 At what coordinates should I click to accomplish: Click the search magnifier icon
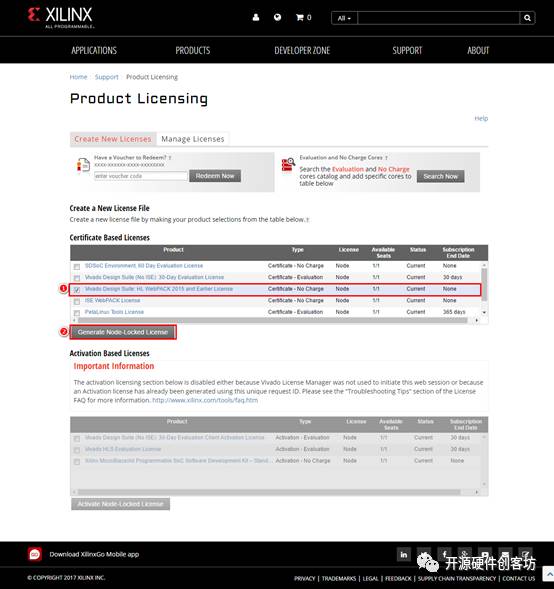[527, 18]
